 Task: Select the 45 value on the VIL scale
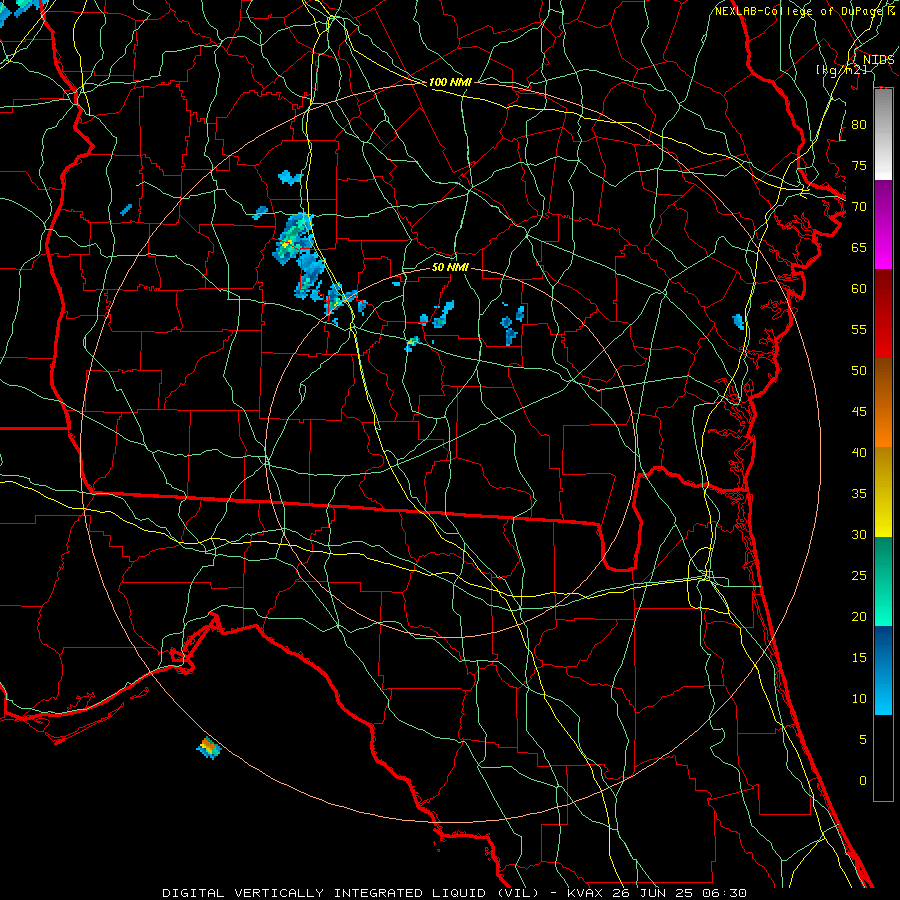click(x=859, y=412)
